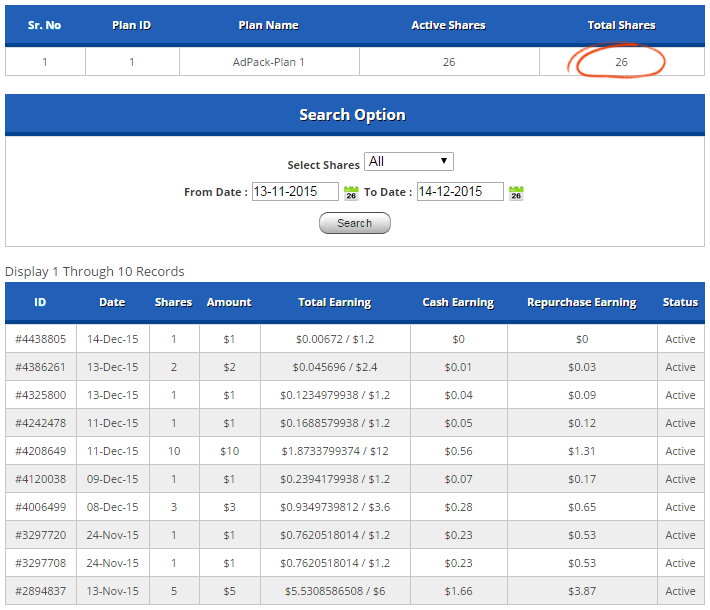Select record ID #3297708
710x610 pixels.
(41, 563)
